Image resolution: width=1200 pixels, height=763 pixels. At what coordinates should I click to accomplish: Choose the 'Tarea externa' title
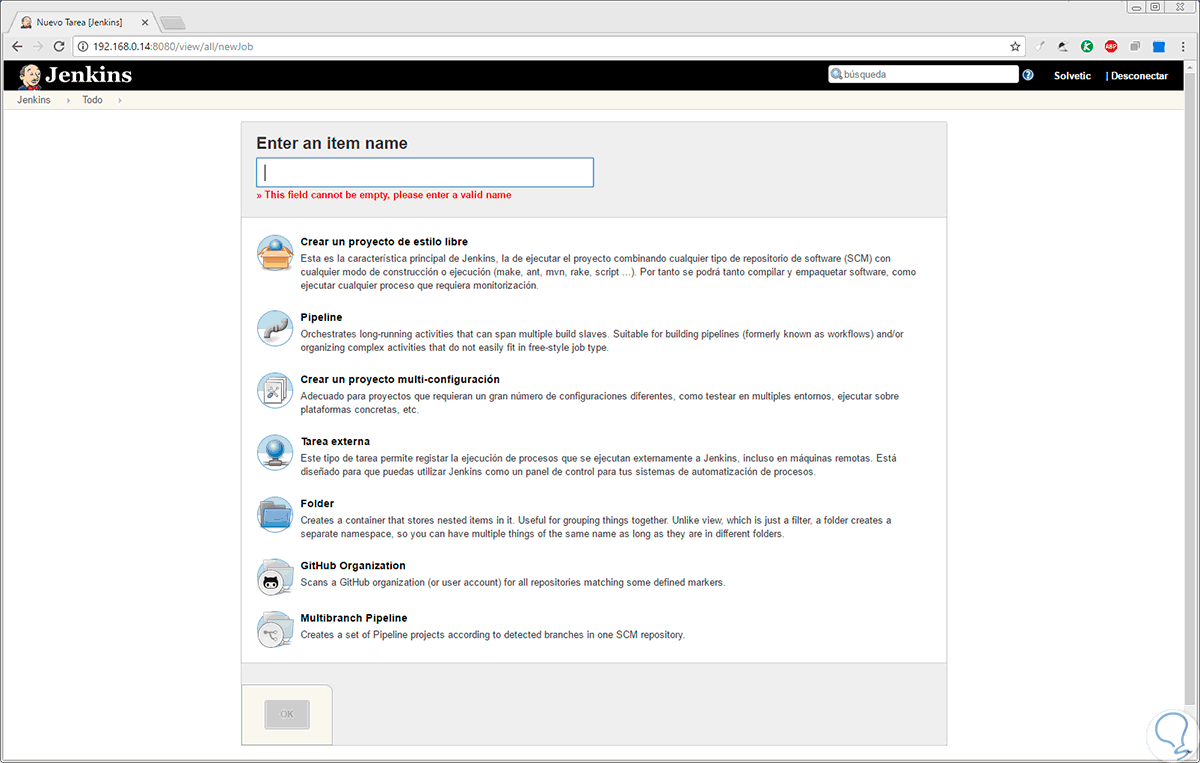tap(335, 441)
